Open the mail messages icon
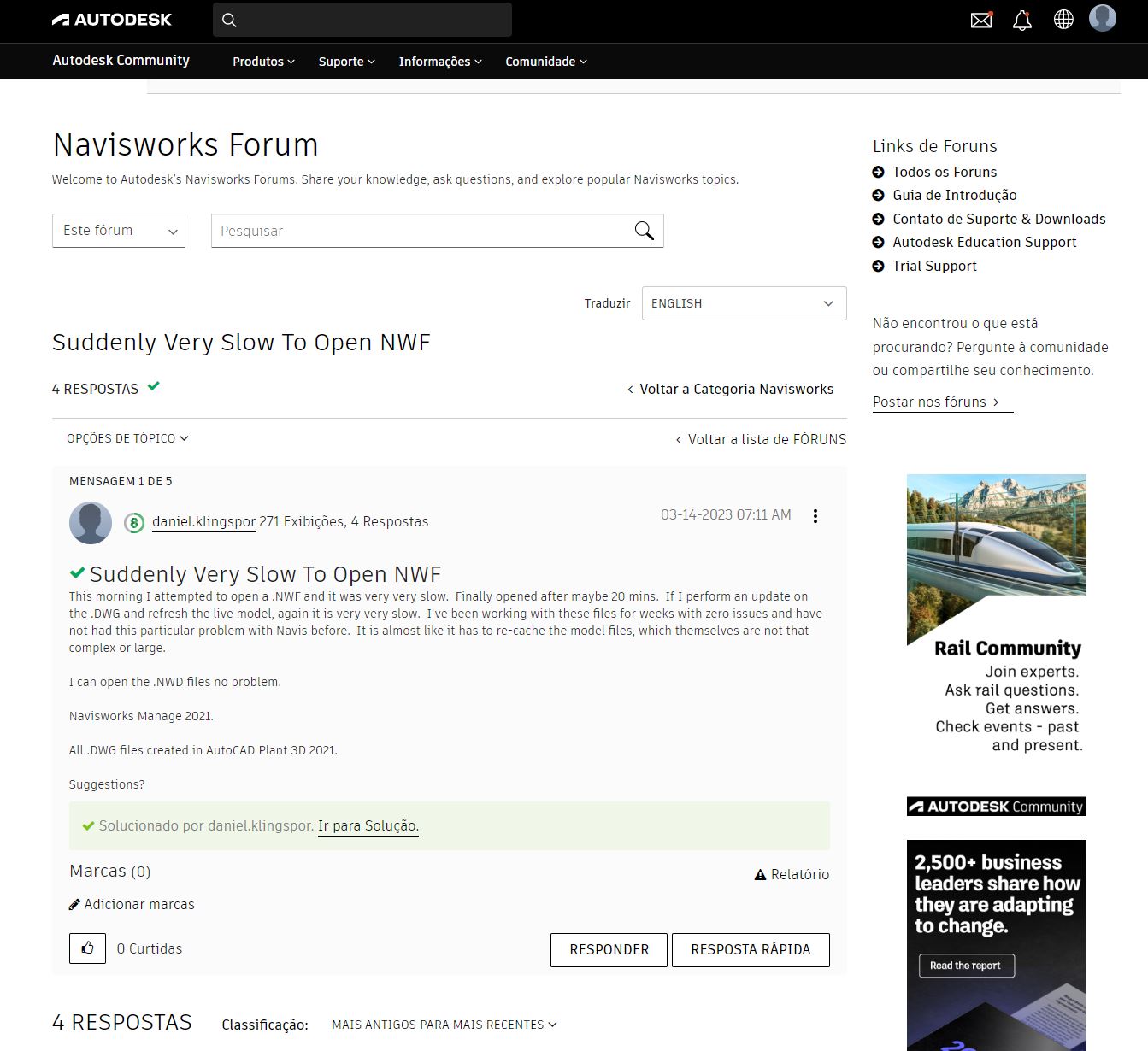The image size is (1148, 1051). pyautogui.click(x=980, y=19)
